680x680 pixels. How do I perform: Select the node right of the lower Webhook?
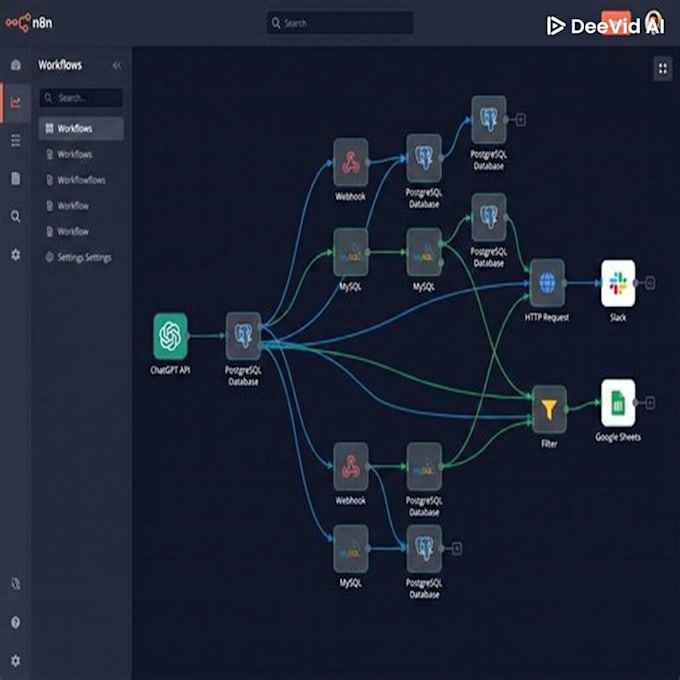(424, 467)
